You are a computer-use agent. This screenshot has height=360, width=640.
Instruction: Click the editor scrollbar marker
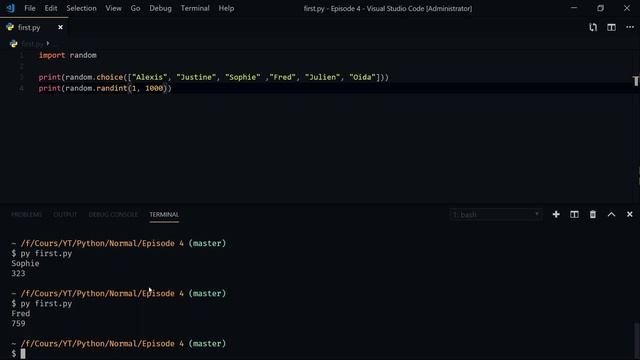[636, 81]
